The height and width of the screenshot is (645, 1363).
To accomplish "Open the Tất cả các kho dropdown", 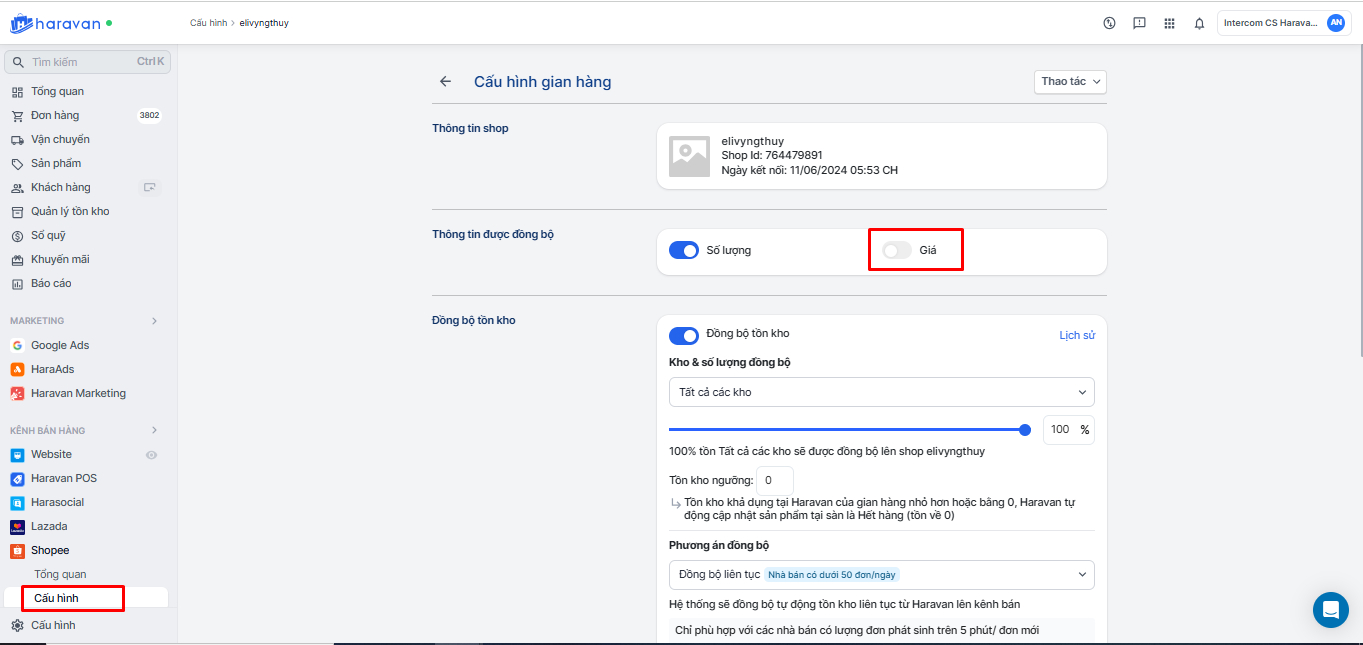I will tap(881, 392).
